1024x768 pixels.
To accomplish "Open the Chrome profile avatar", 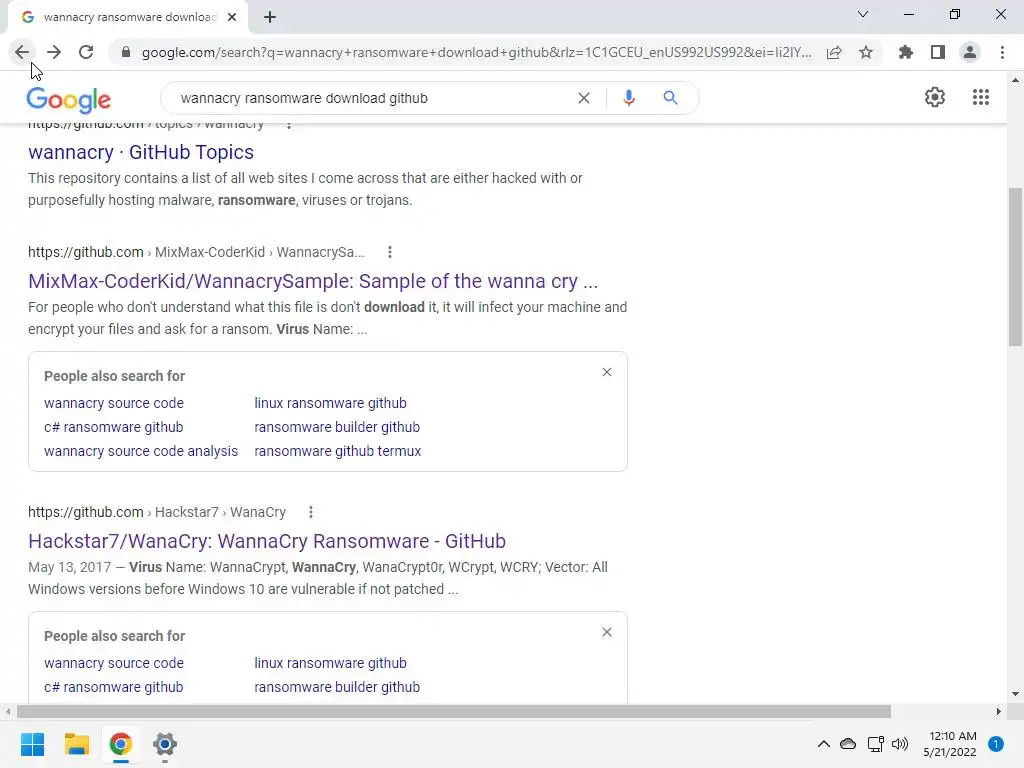I will tap(970, 52).
